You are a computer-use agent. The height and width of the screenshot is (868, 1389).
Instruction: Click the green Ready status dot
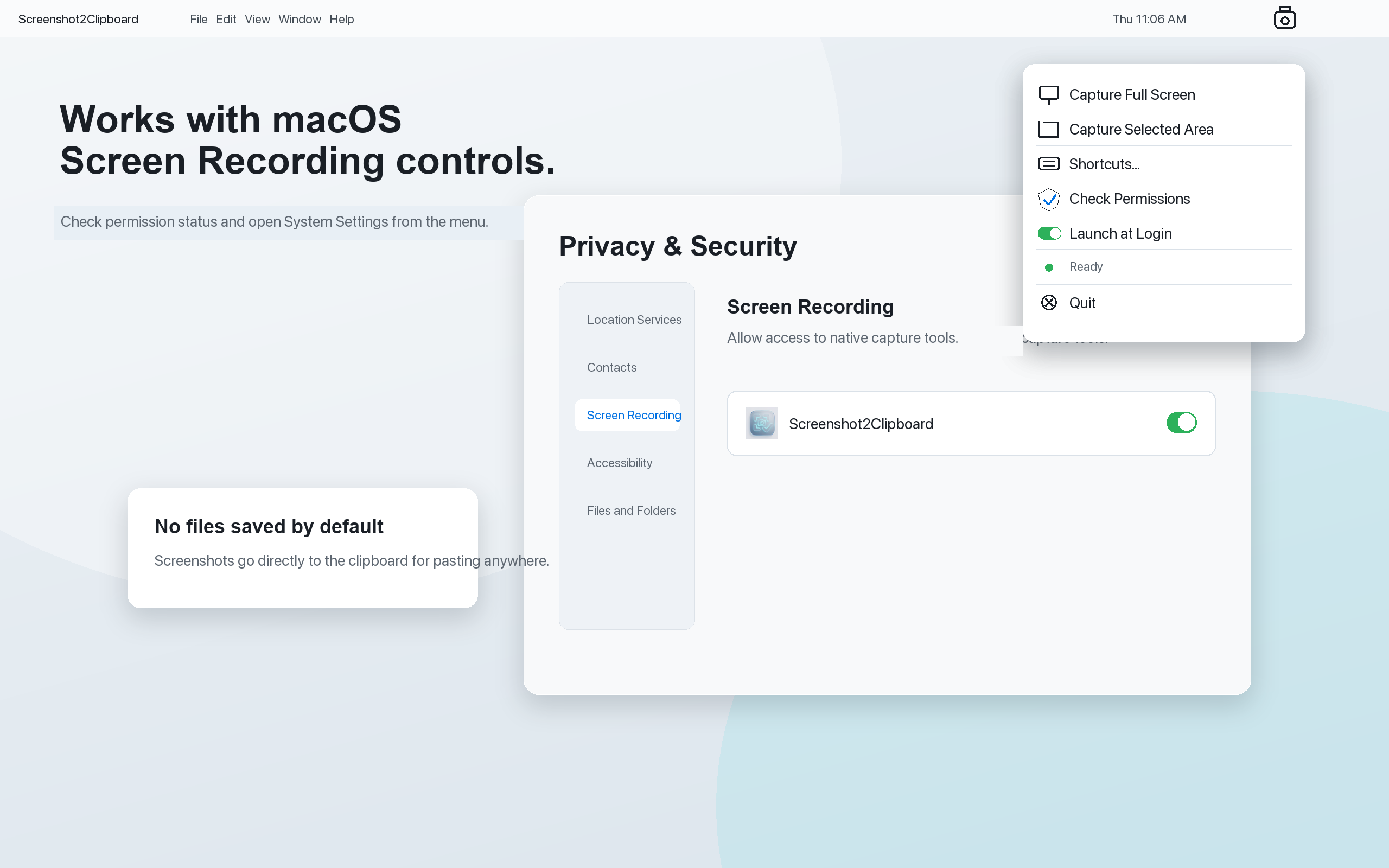tap(1049, 267)
